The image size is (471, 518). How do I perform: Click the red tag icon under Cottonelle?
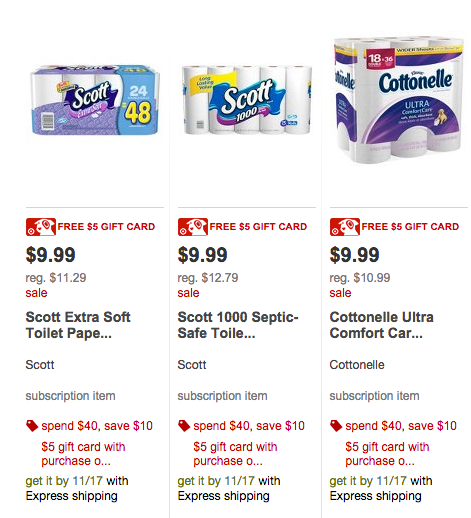pos(336,426)
